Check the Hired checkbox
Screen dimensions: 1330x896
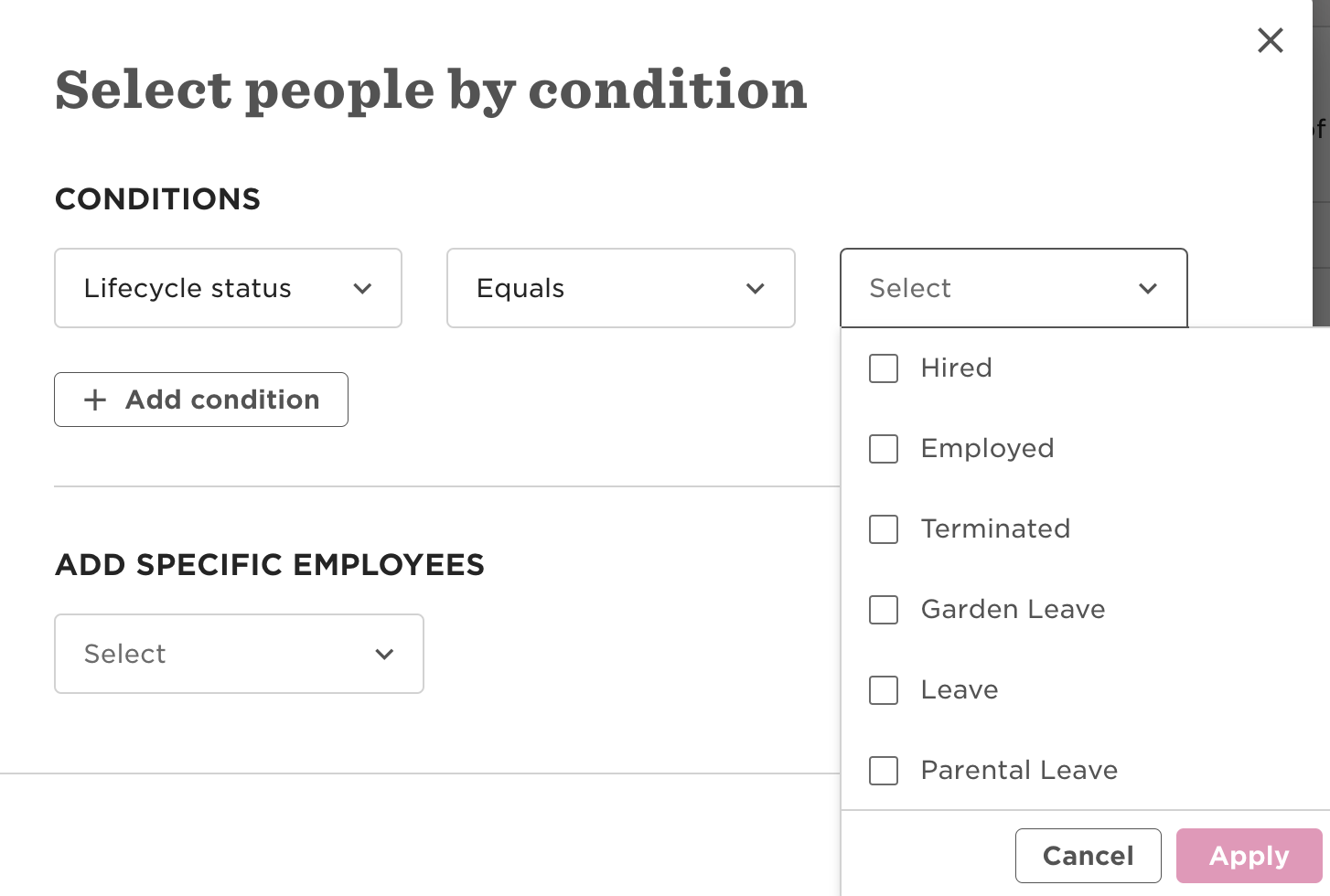pos(884,368)
